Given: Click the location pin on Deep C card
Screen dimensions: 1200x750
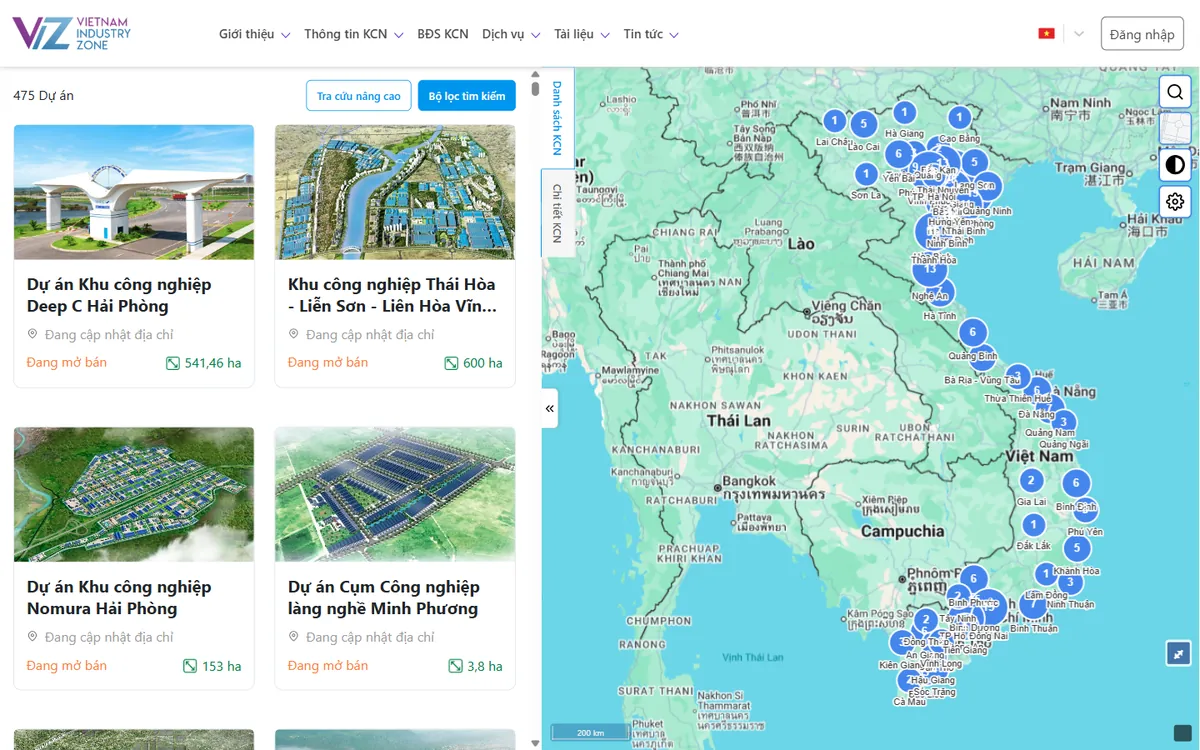Looking at the screenshot, I should (32, 334).
